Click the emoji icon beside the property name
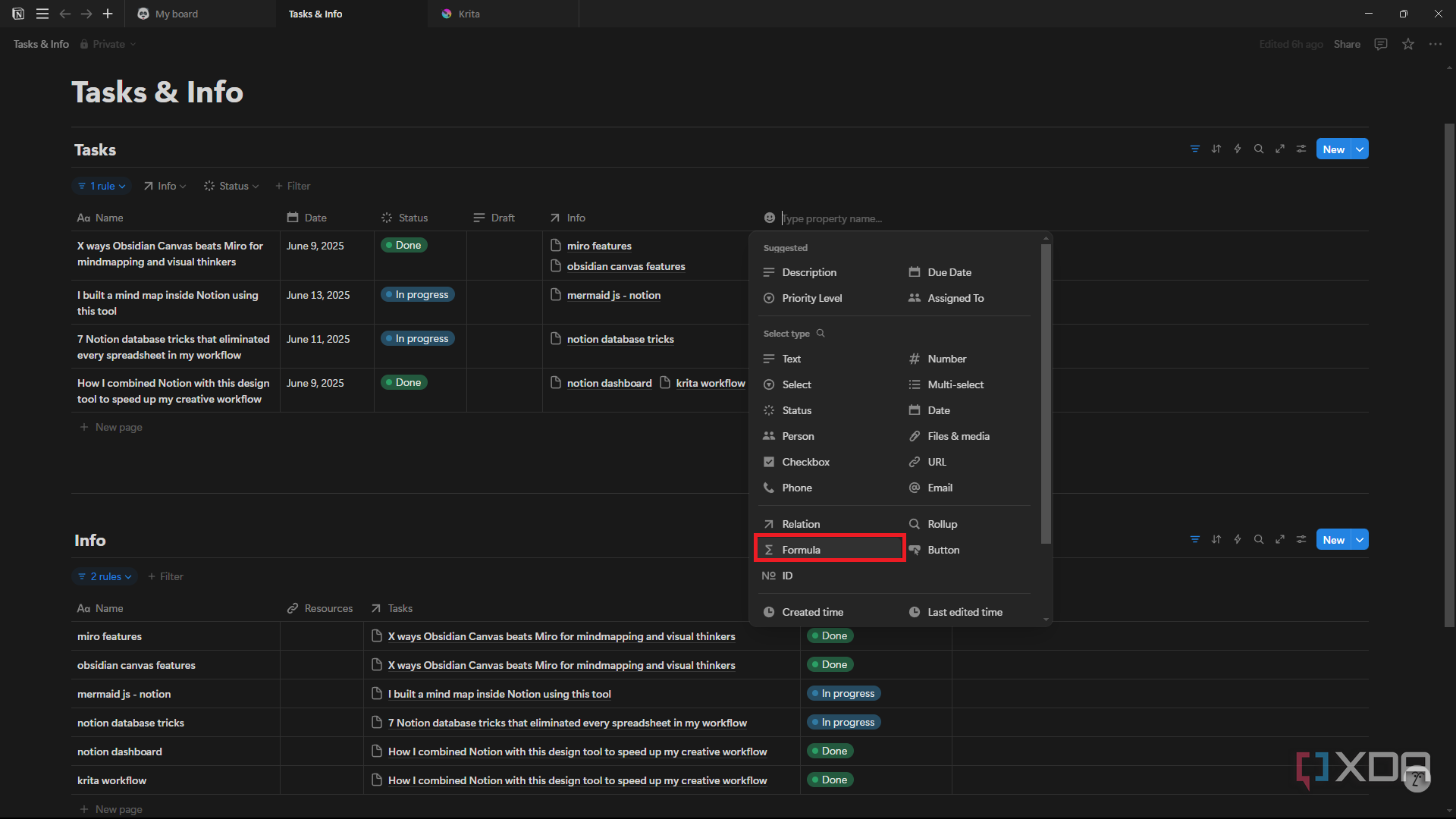1456x819 pixels. coord(770,218)
